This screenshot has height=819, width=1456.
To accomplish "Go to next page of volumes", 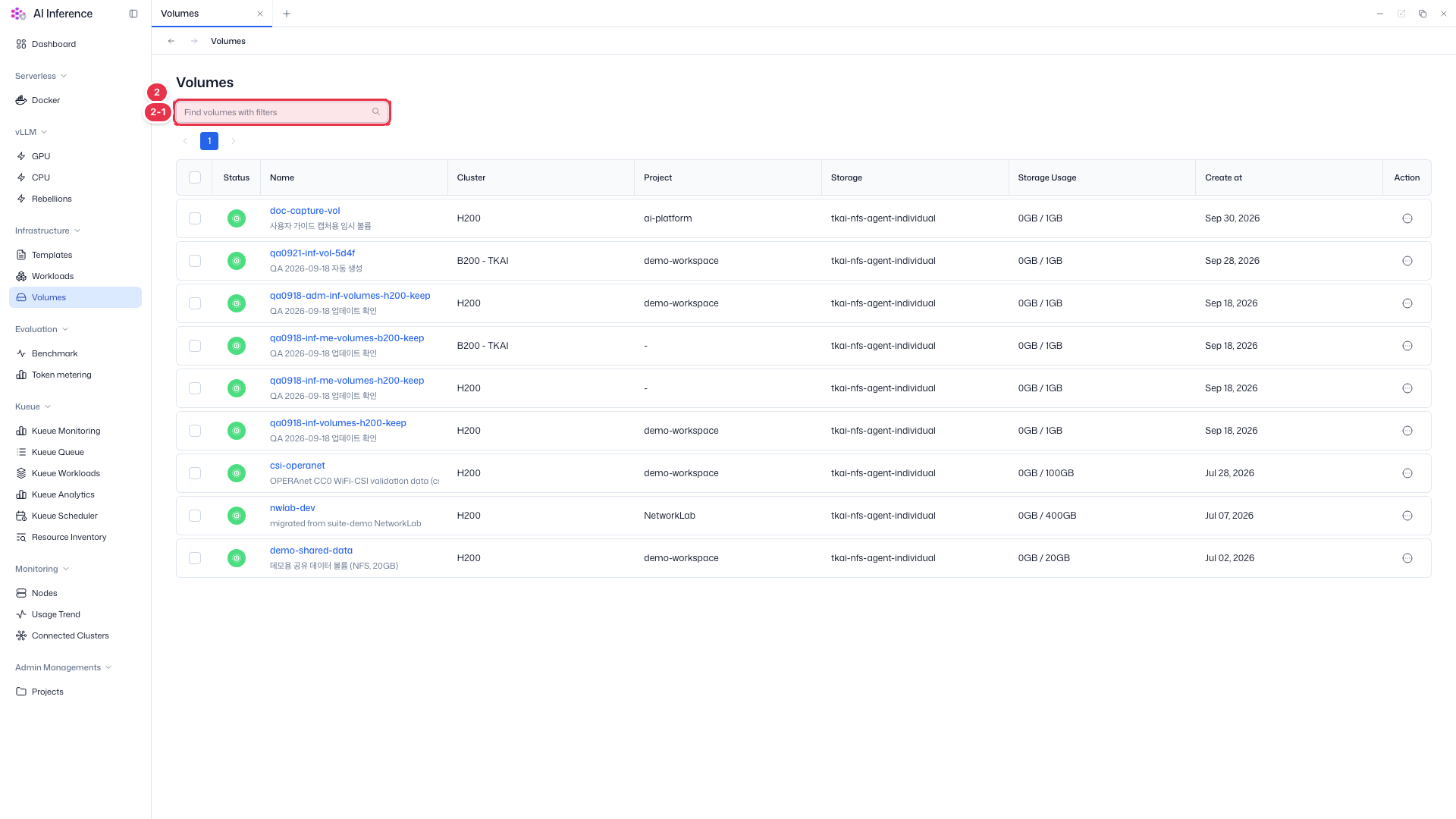I will (x=234, y=141).
